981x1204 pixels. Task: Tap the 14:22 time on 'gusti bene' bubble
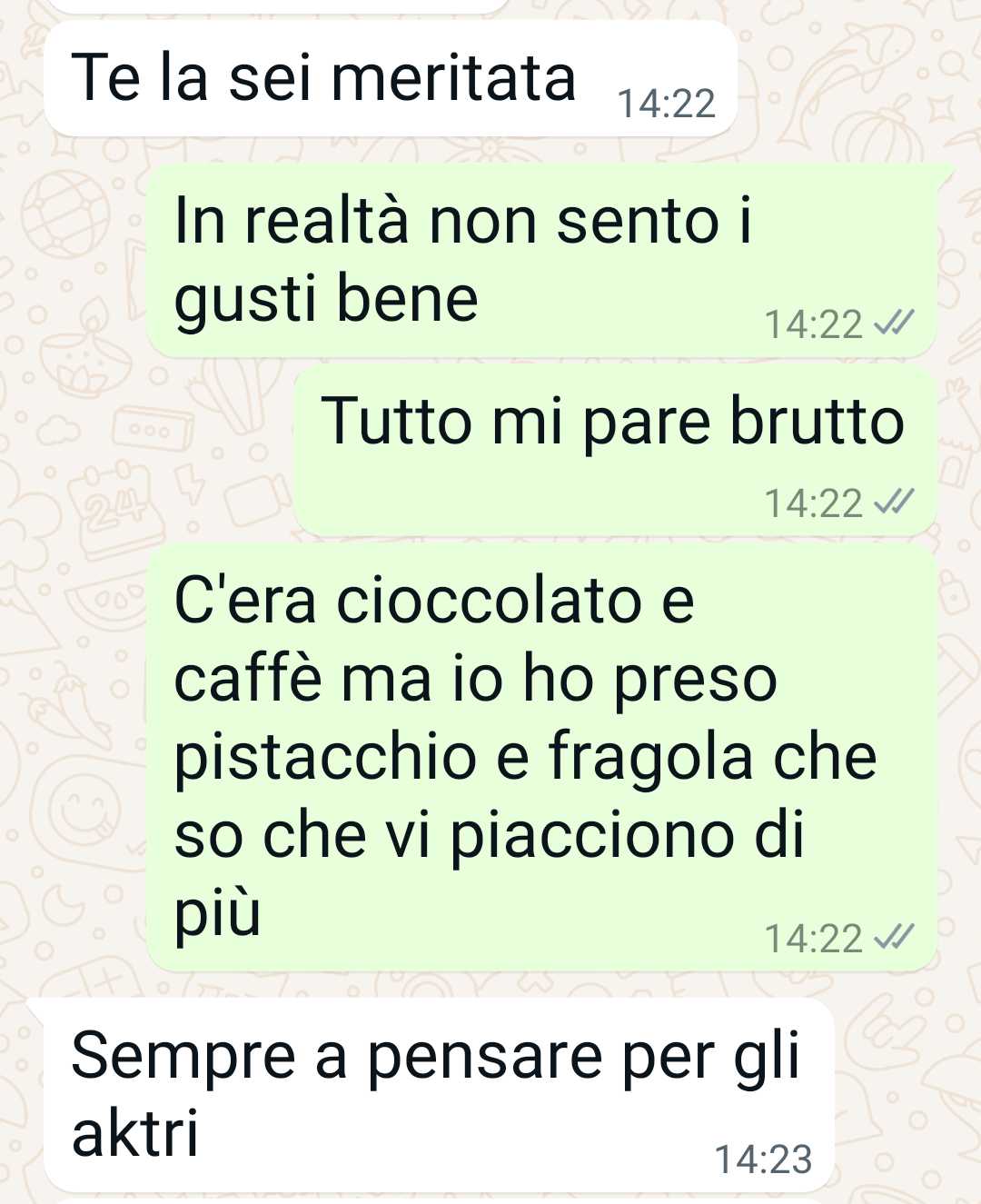(x=813, y=323)
